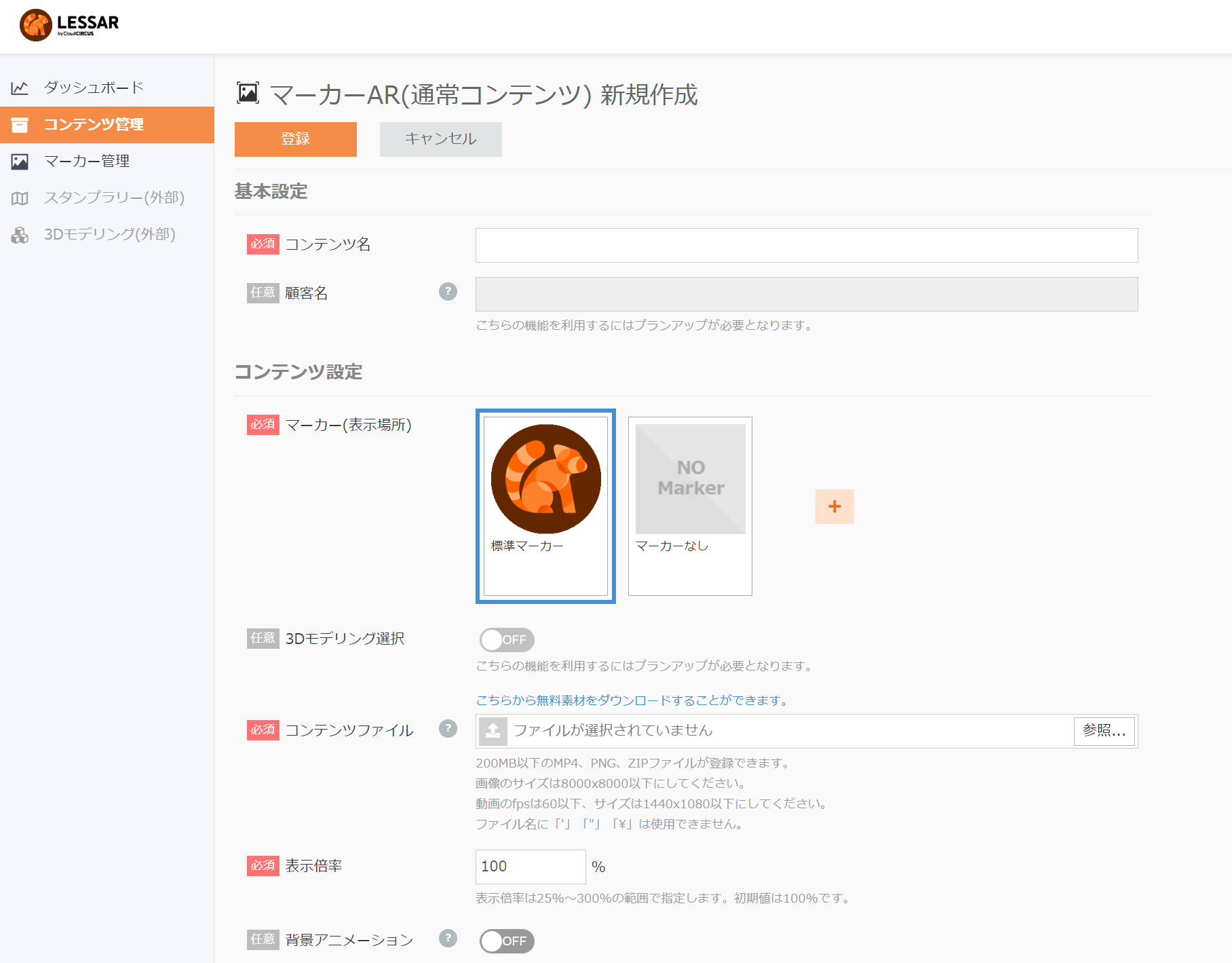Screen dimensions: 1232x963
Task: Show help for コンテンツファイル field
Action: [448, 729]
